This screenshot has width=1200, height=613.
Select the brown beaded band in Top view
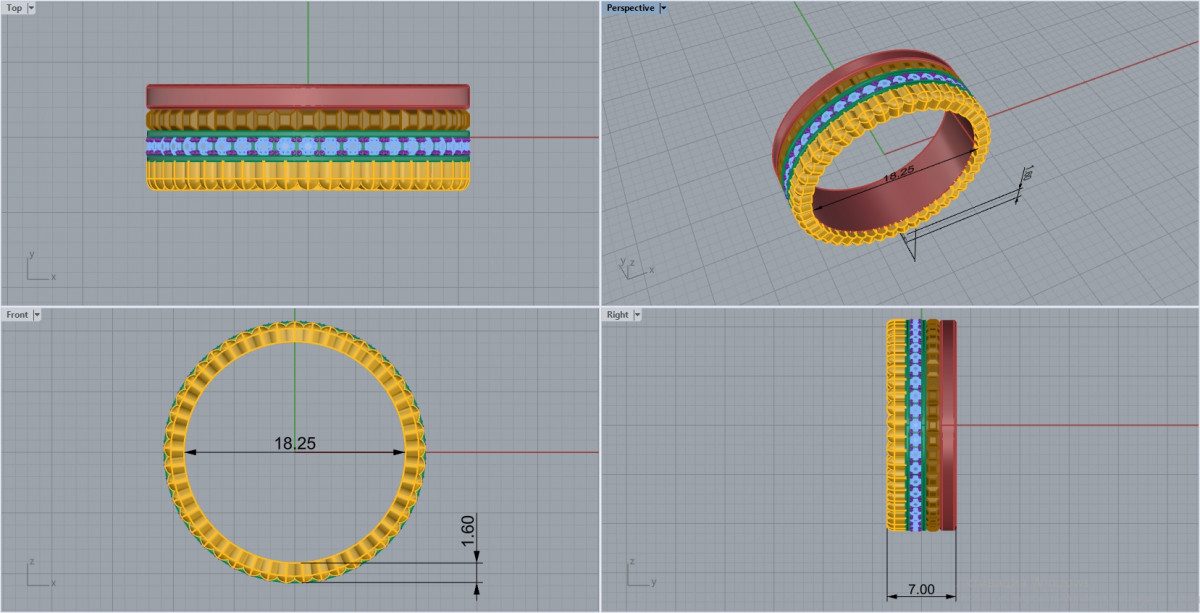click(x=308, y=119)
